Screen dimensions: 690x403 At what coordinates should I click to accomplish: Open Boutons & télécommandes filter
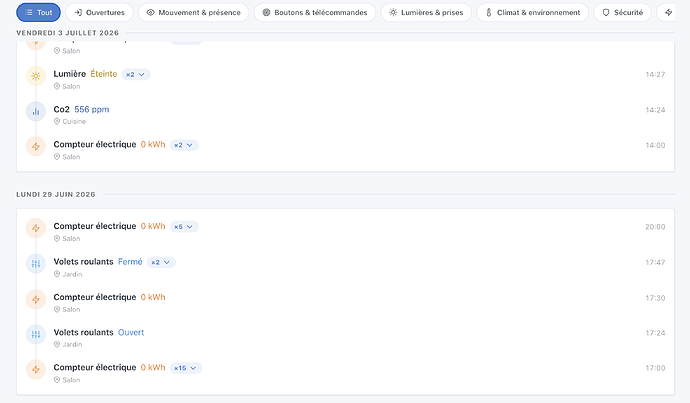tap(315, 12)
